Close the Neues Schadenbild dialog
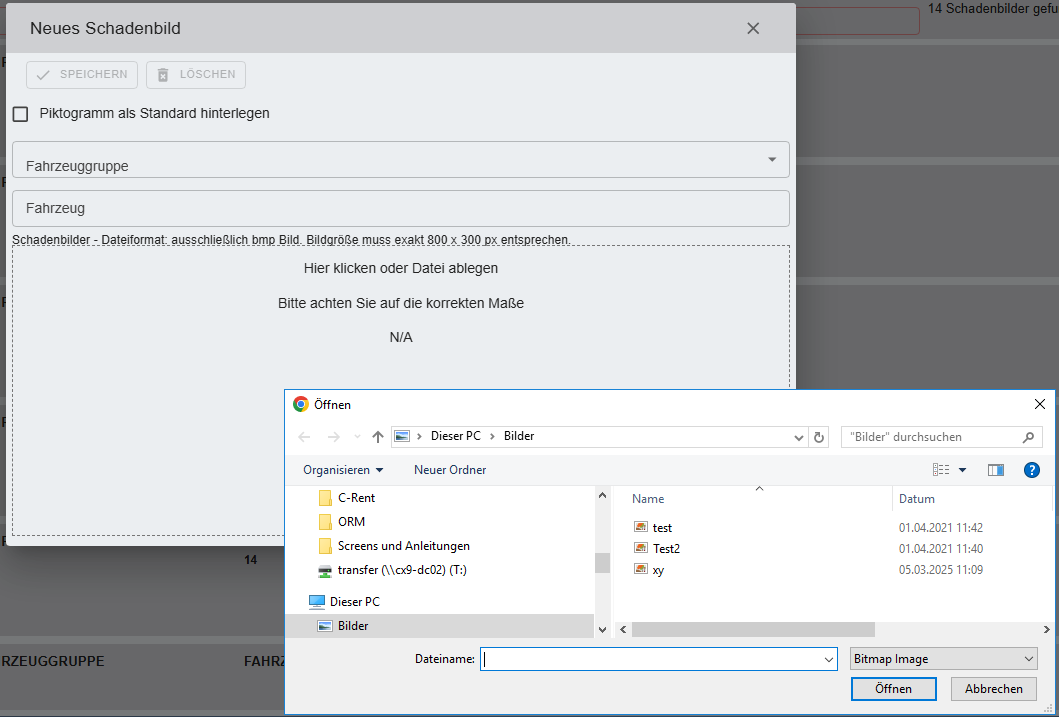The image size is (1059, 717). point(753,29)
